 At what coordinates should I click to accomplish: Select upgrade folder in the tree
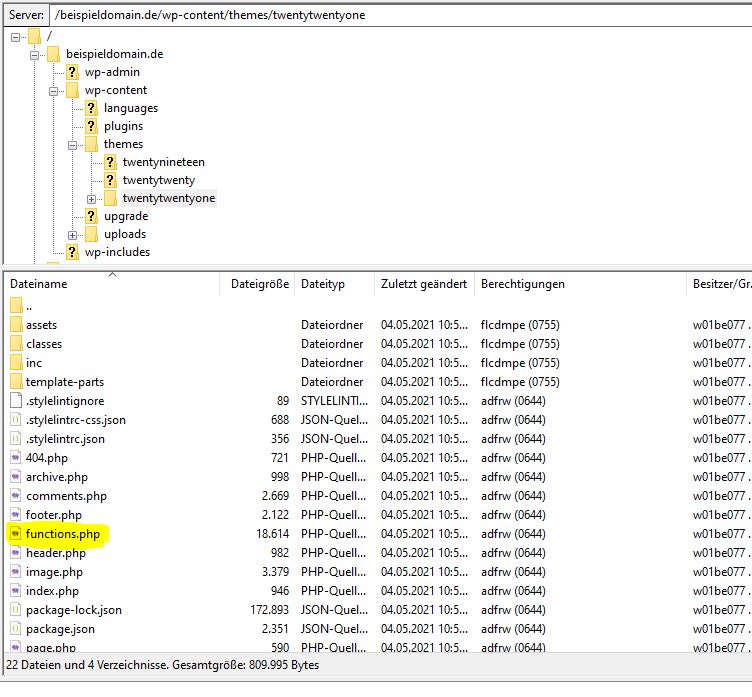126,216
